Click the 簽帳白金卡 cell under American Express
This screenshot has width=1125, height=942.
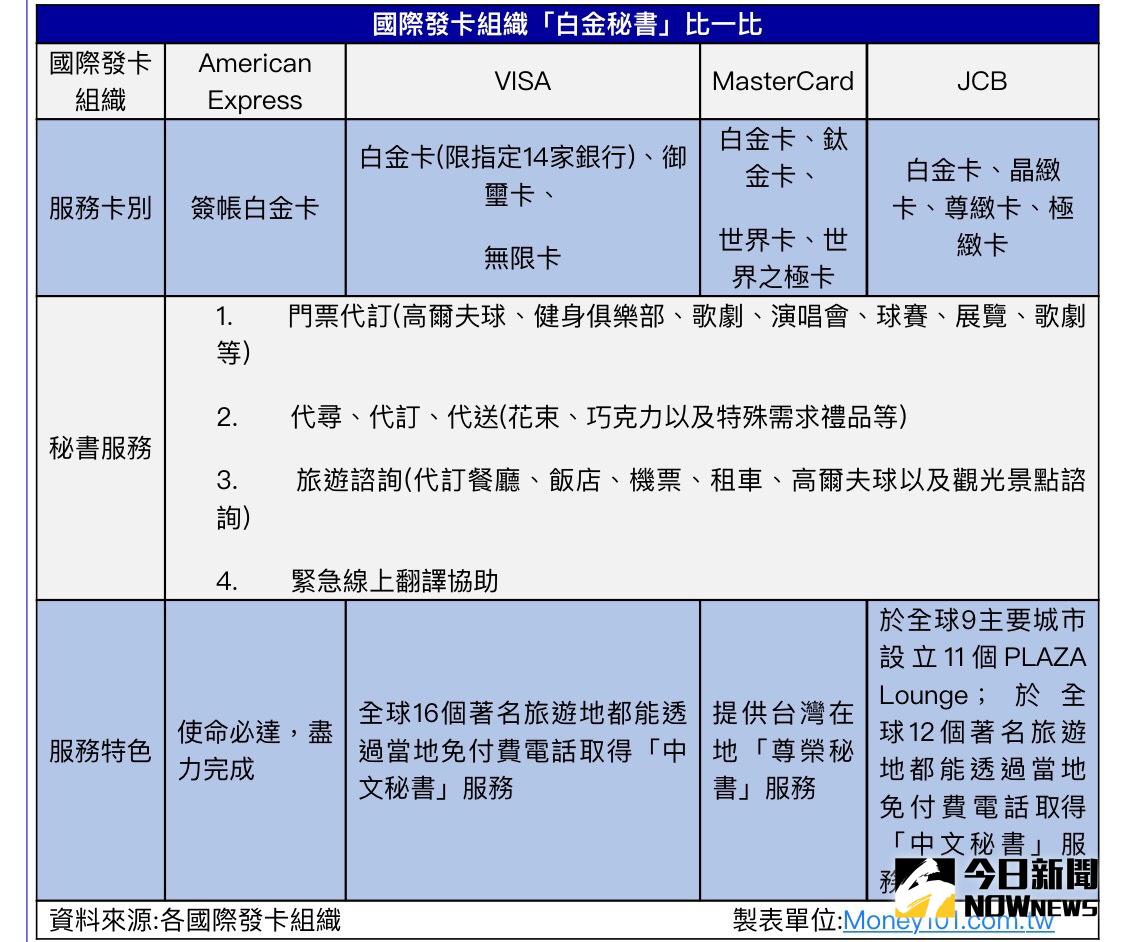click(x=256, y=203)
